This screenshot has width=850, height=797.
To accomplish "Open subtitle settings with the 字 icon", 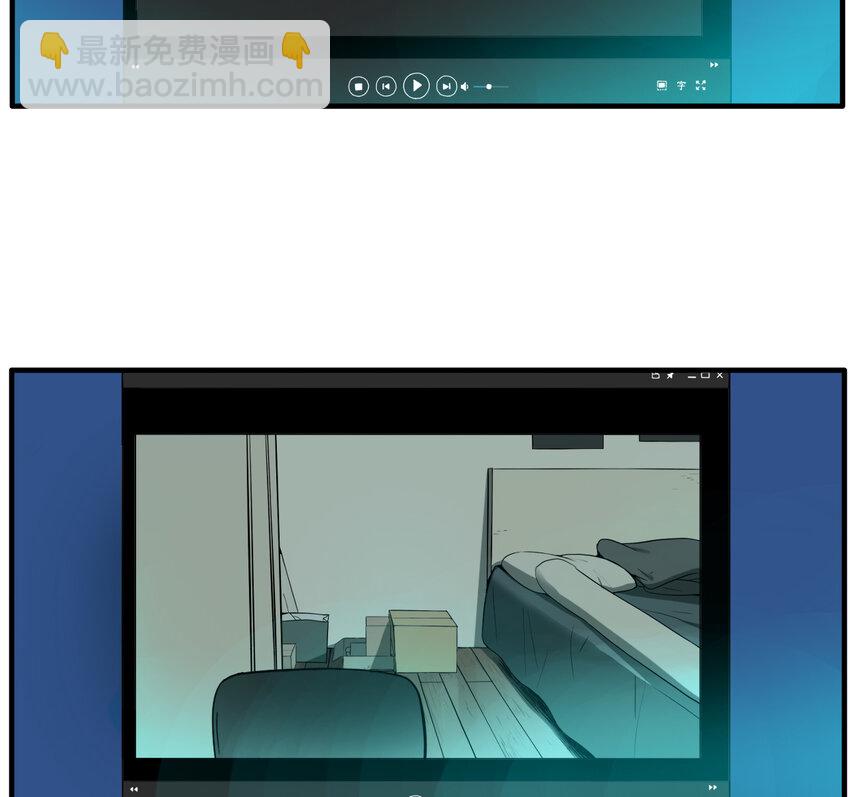I will [x=681, y=86].
